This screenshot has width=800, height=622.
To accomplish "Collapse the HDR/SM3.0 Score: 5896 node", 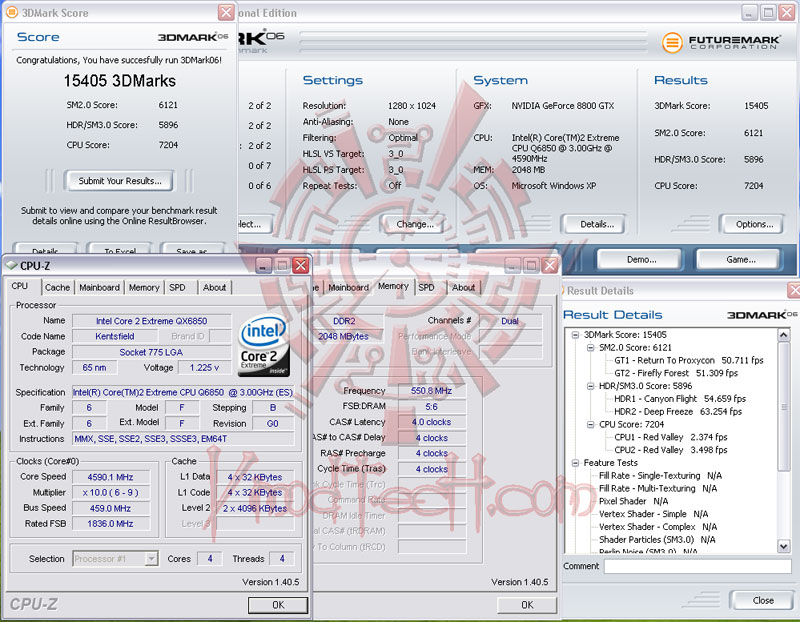I will pyautogui.click(x=591, y=386).
